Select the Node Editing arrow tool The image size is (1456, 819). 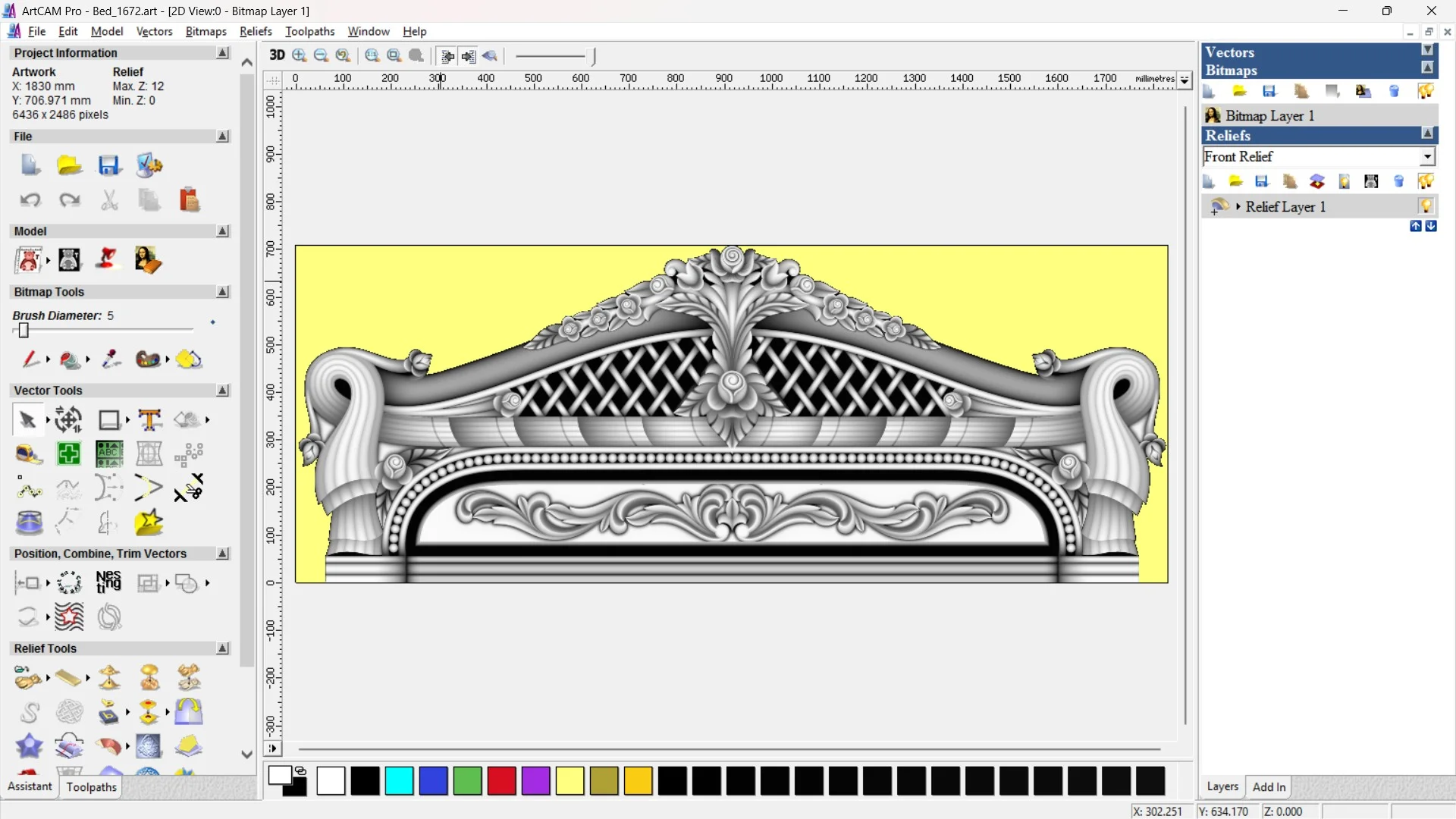pos(27,419)
